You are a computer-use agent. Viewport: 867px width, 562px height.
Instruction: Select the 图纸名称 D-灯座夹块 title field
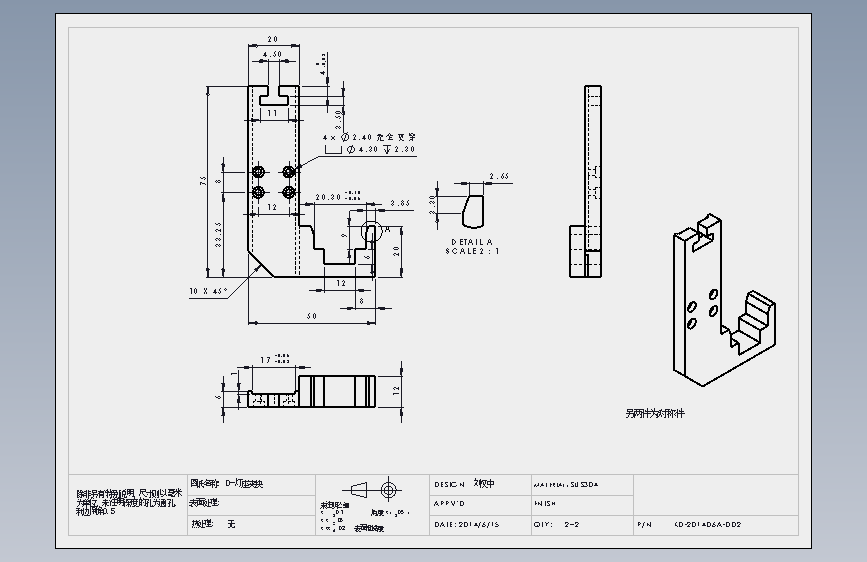coord(252,484)
